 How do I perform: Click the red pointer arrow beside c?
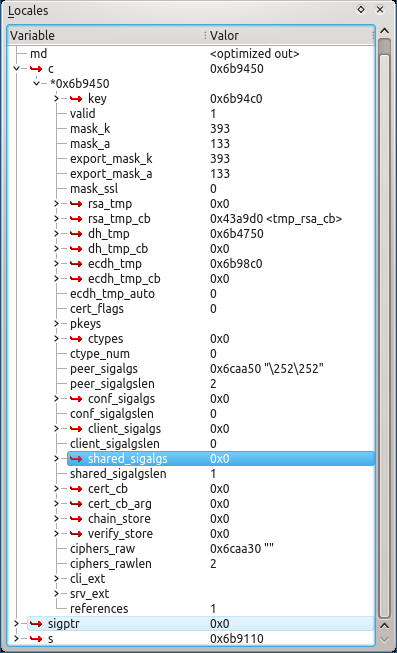(x=36, y=69)
